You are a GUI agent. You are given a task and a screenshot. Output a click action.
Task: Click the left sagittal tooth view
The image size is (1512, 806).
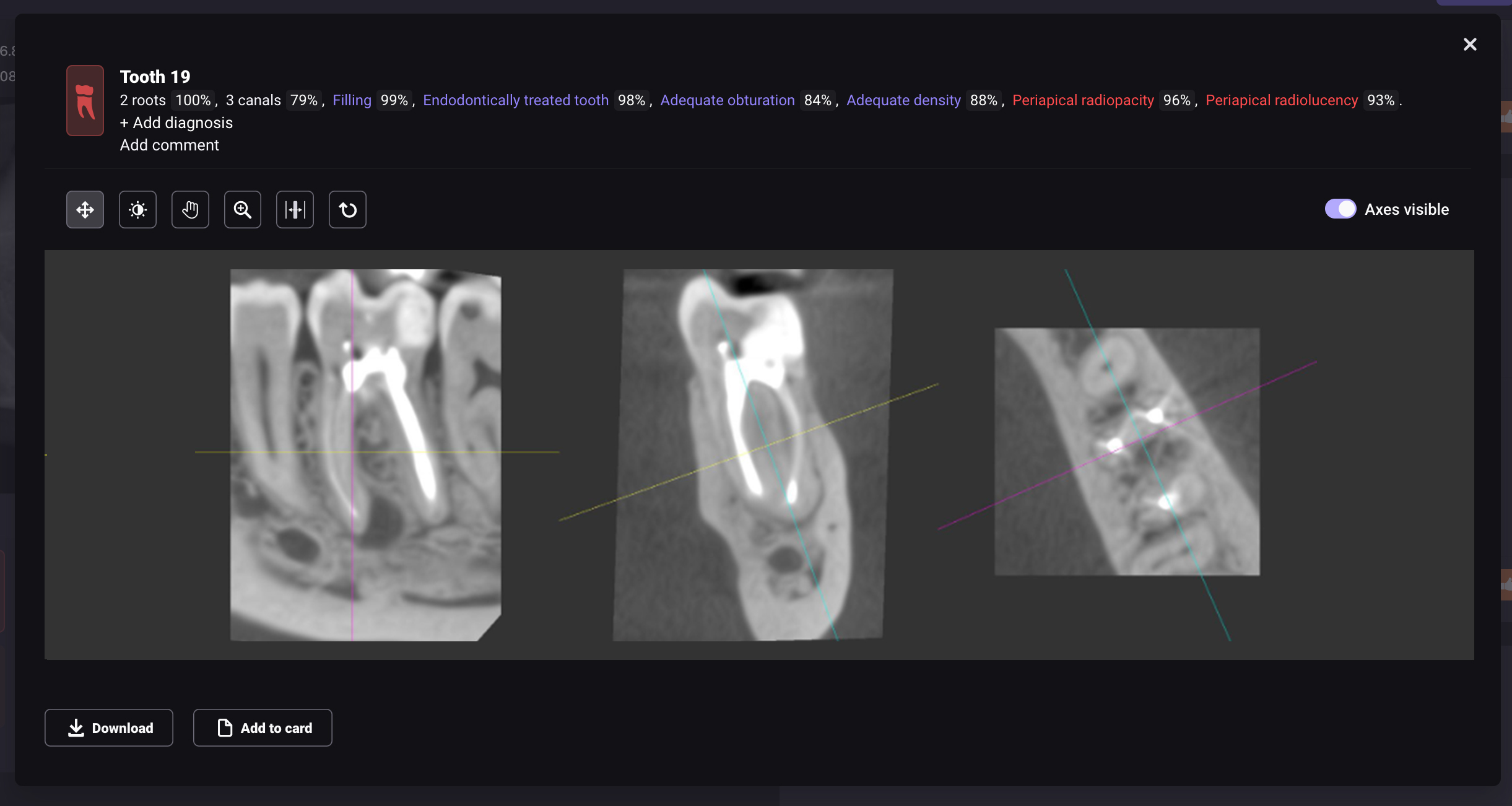point(365,455)
